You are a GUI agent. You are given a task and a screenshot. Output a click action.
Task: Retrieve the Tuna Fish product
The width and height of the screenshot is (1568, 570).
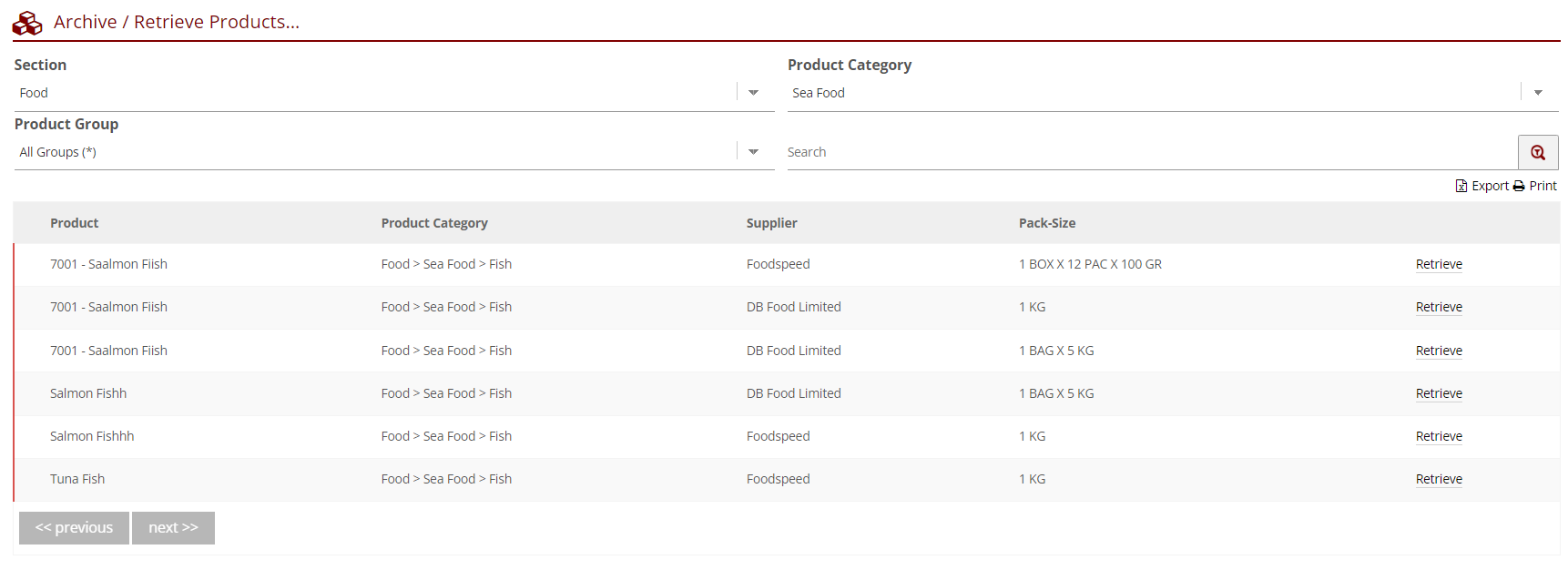(x=1438, y=479)
